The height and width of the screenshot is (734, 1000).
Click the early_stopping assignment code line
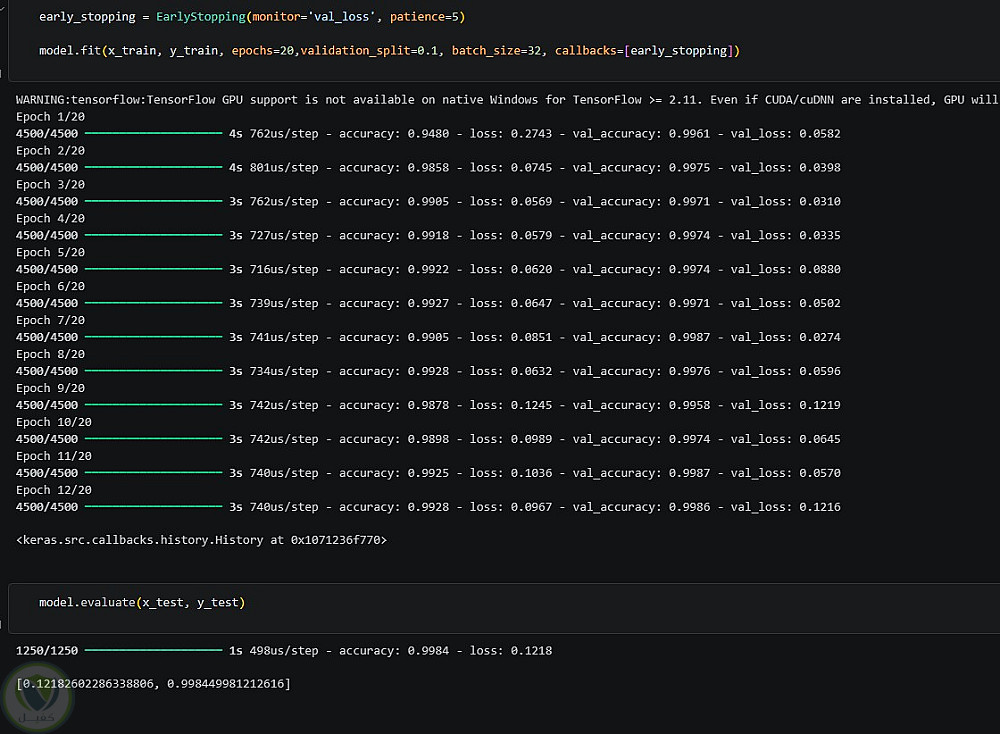(x=252, y=17)
